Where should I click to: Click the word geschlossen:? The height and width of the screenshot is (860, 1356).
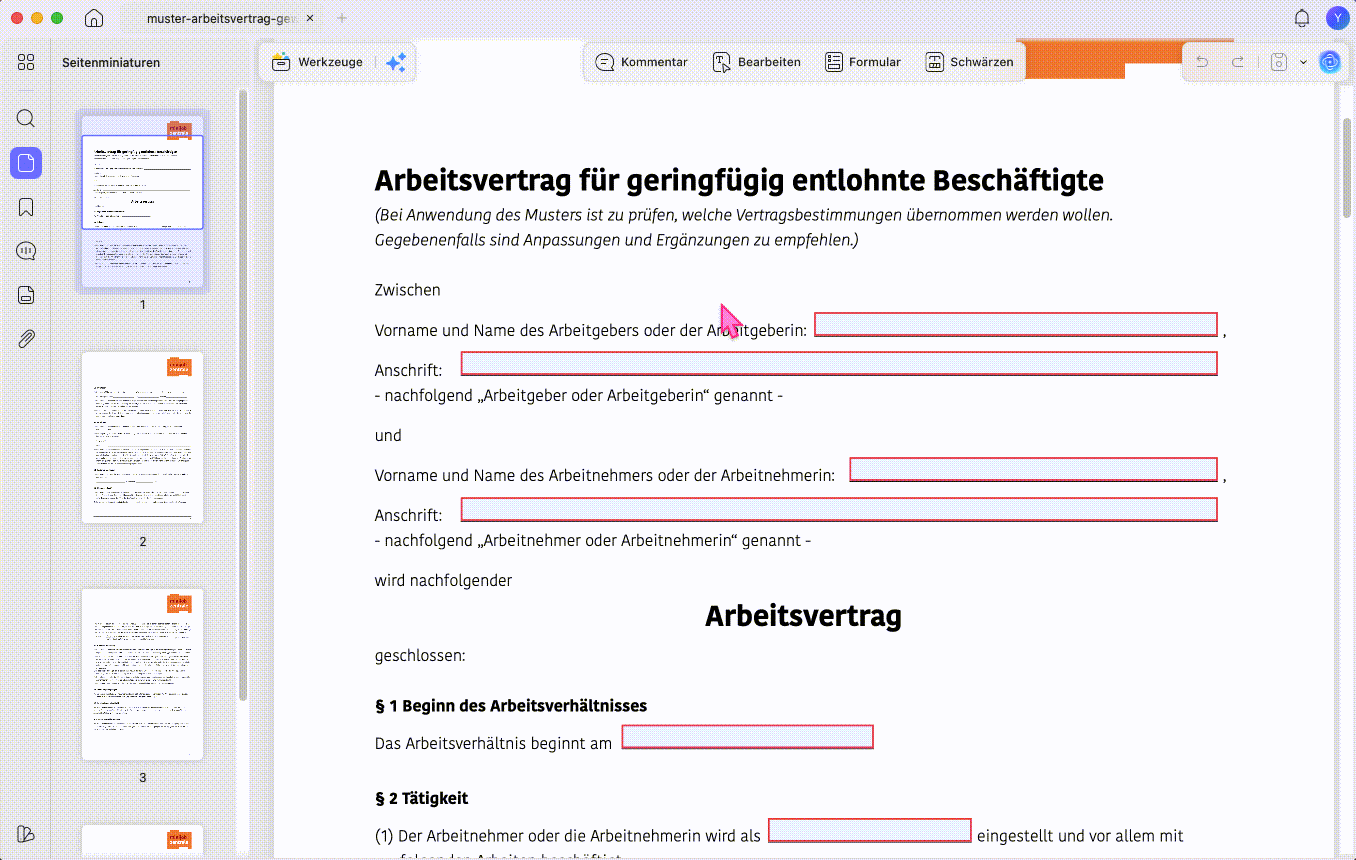(x=420, y=656)
